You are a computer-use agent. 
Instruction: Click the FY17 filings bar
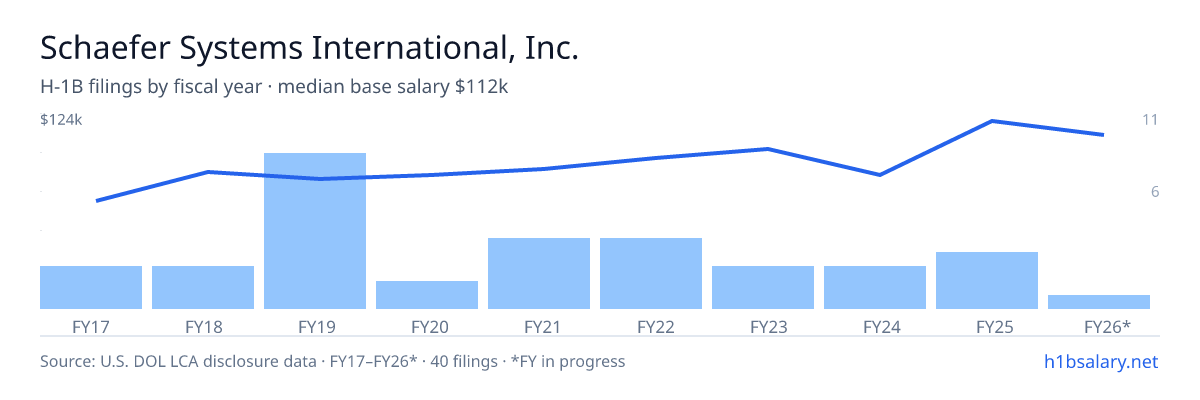(91, 287)
